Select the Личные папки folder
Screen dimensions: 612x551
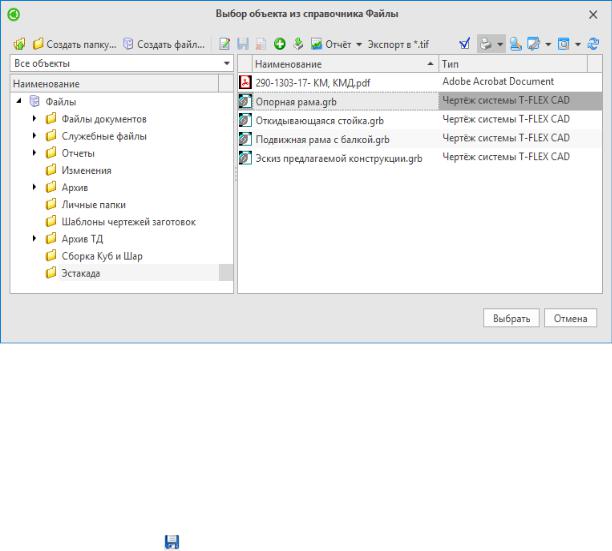tap(93, 204)
